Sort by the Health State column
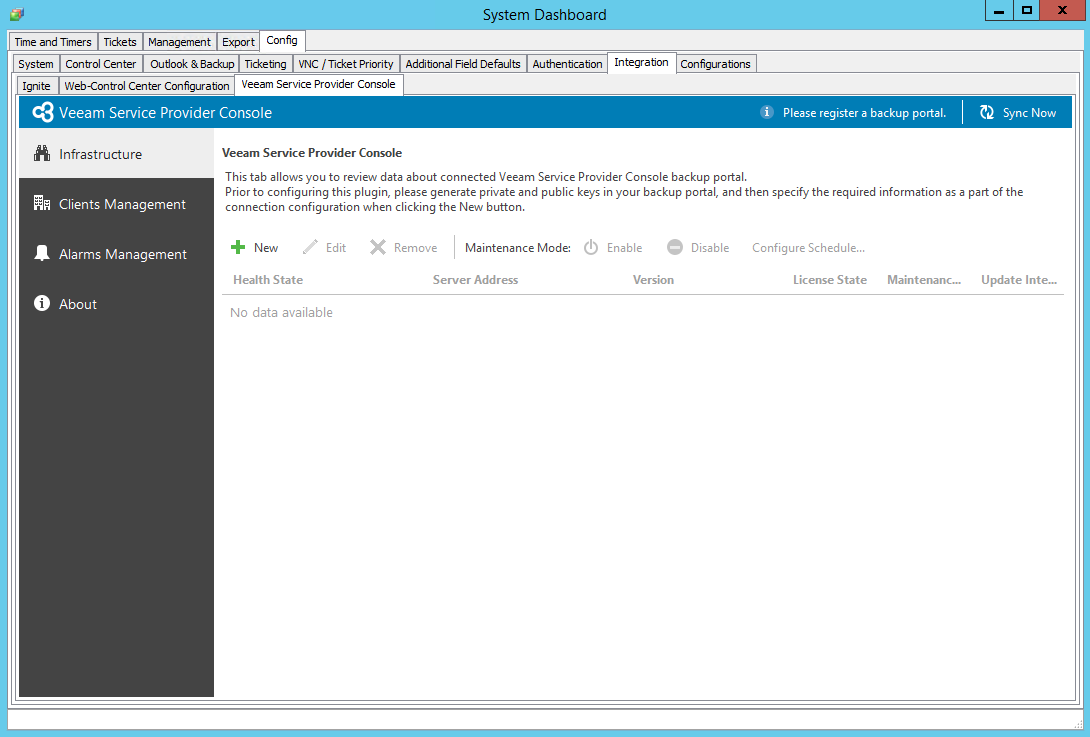 coord(267,280)
